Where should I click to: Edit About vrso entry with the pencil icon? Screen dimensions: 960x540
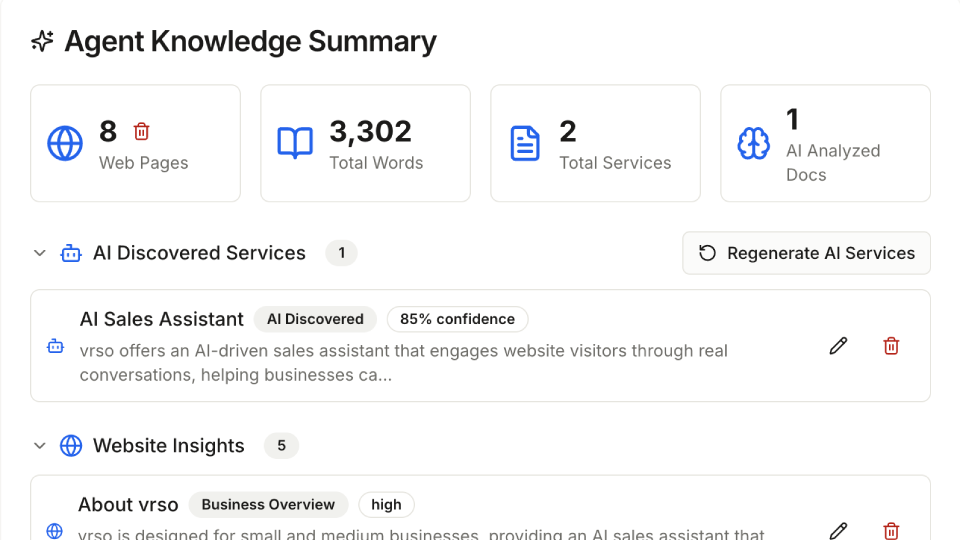[x=838, y=531]
